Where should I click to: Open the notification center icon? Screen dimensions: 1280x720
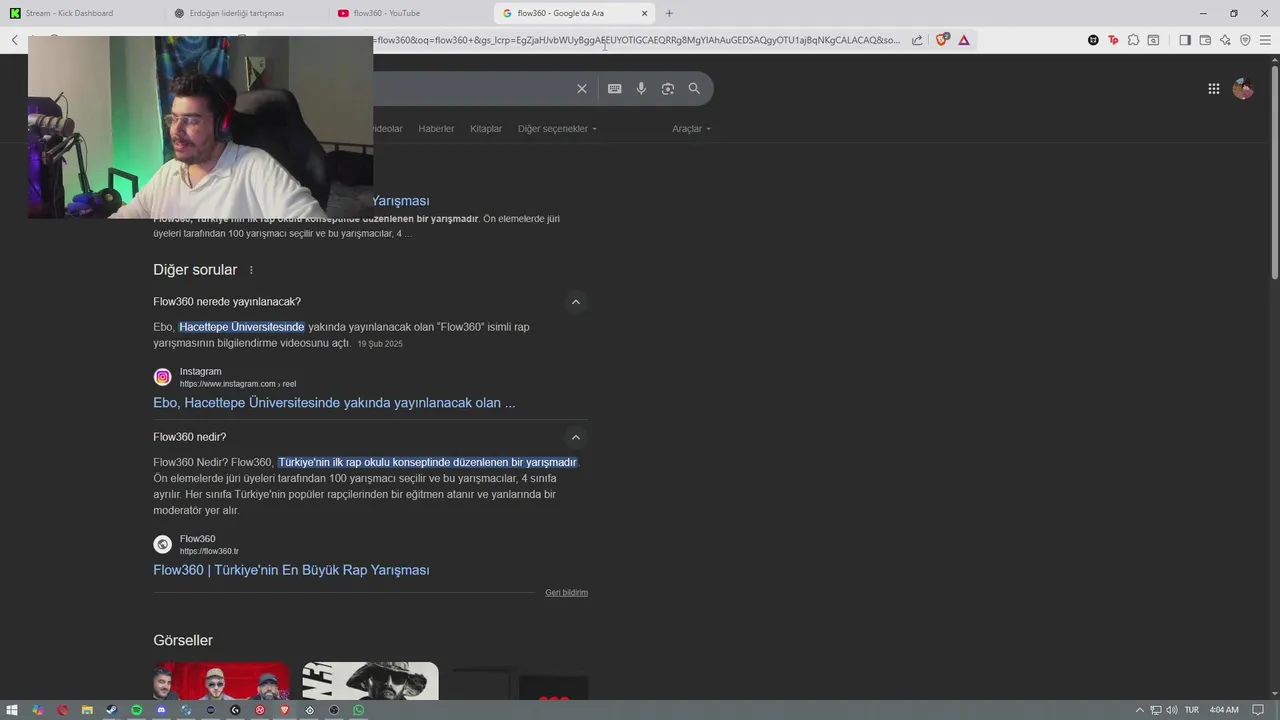pyautogui.click(x=1258, y=710)
